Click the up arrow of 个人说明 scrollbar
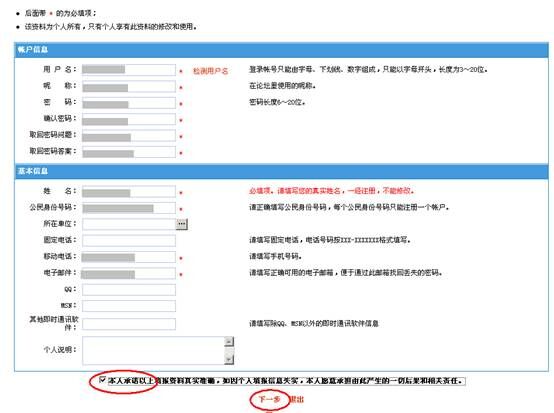The width and height of the screenshot is (554, 413). (229, 341)
